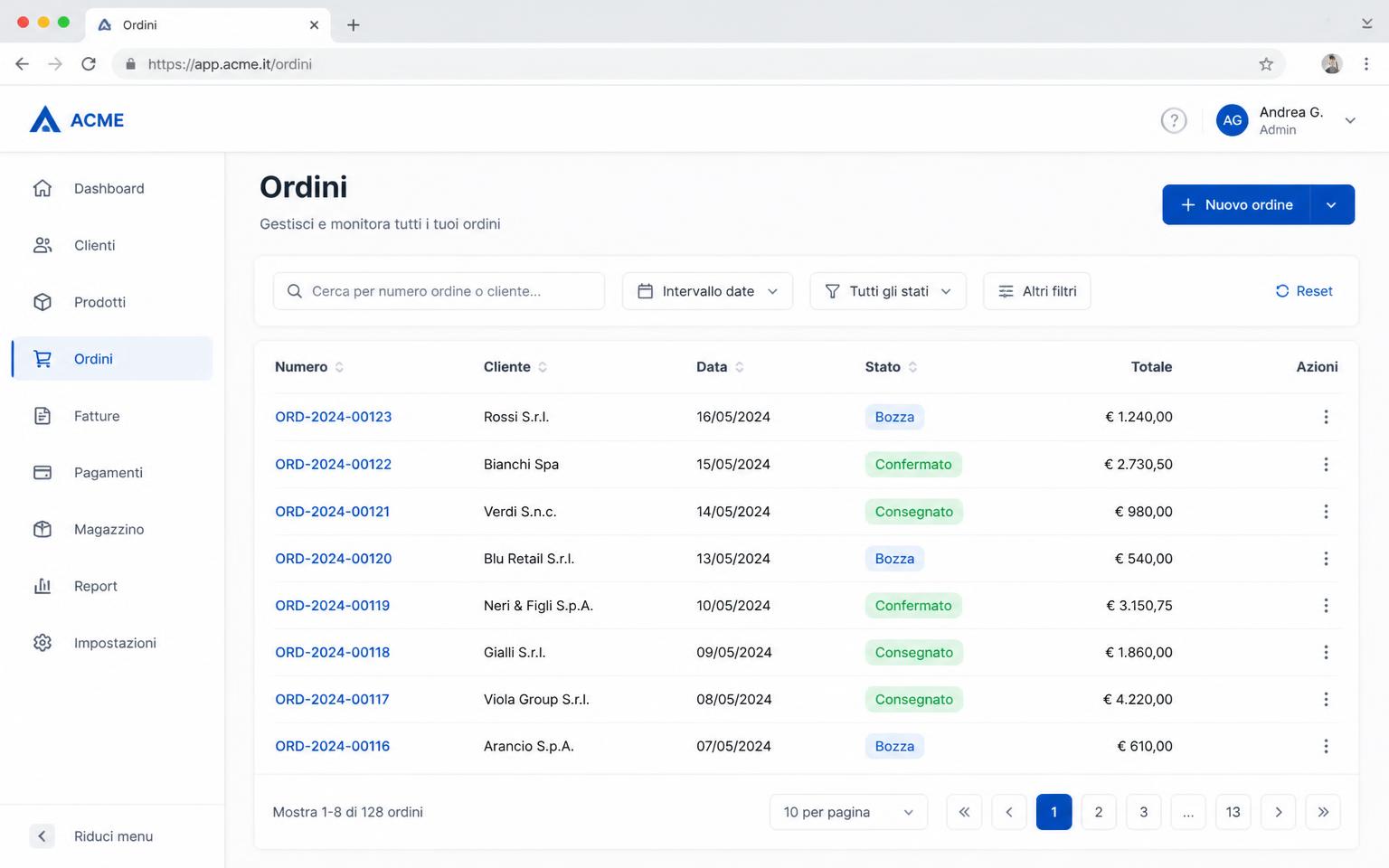This screenshot has width=1389, height=868.
Task: Open the Intervallo date dropdown
Action: coord(707,291)
